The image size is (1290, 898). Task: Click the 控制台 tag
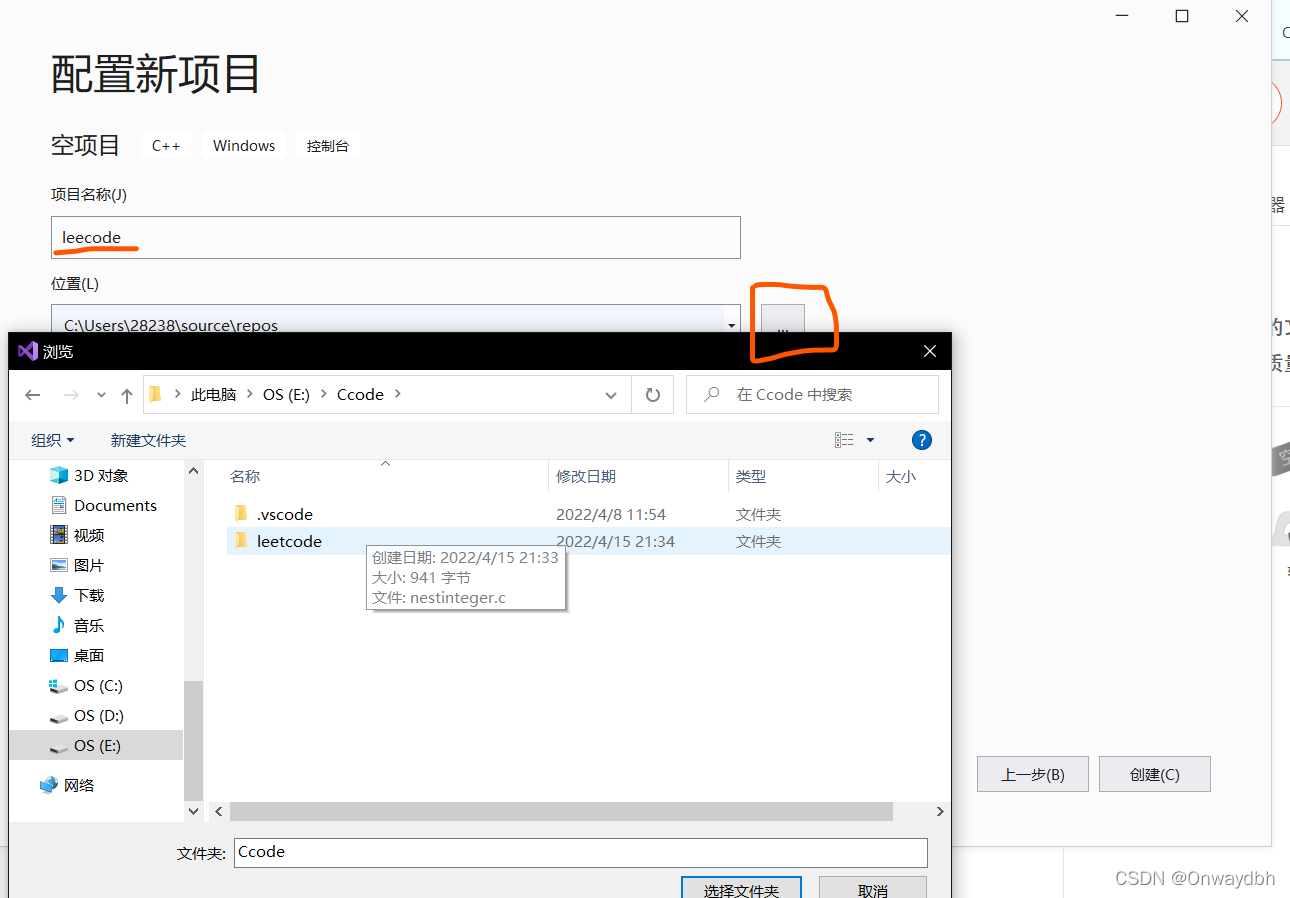(328, 145)
